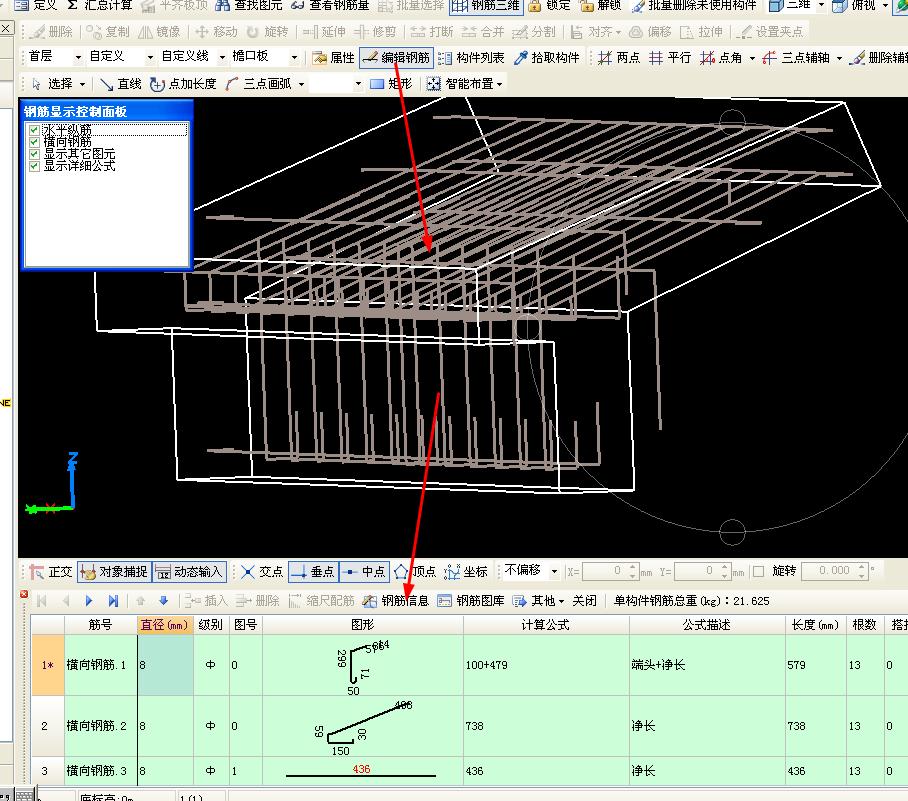The width and height of the screenshot is (908, 801).
Task: Select 三点画弧 arc tool
Action: coord(258,84)
